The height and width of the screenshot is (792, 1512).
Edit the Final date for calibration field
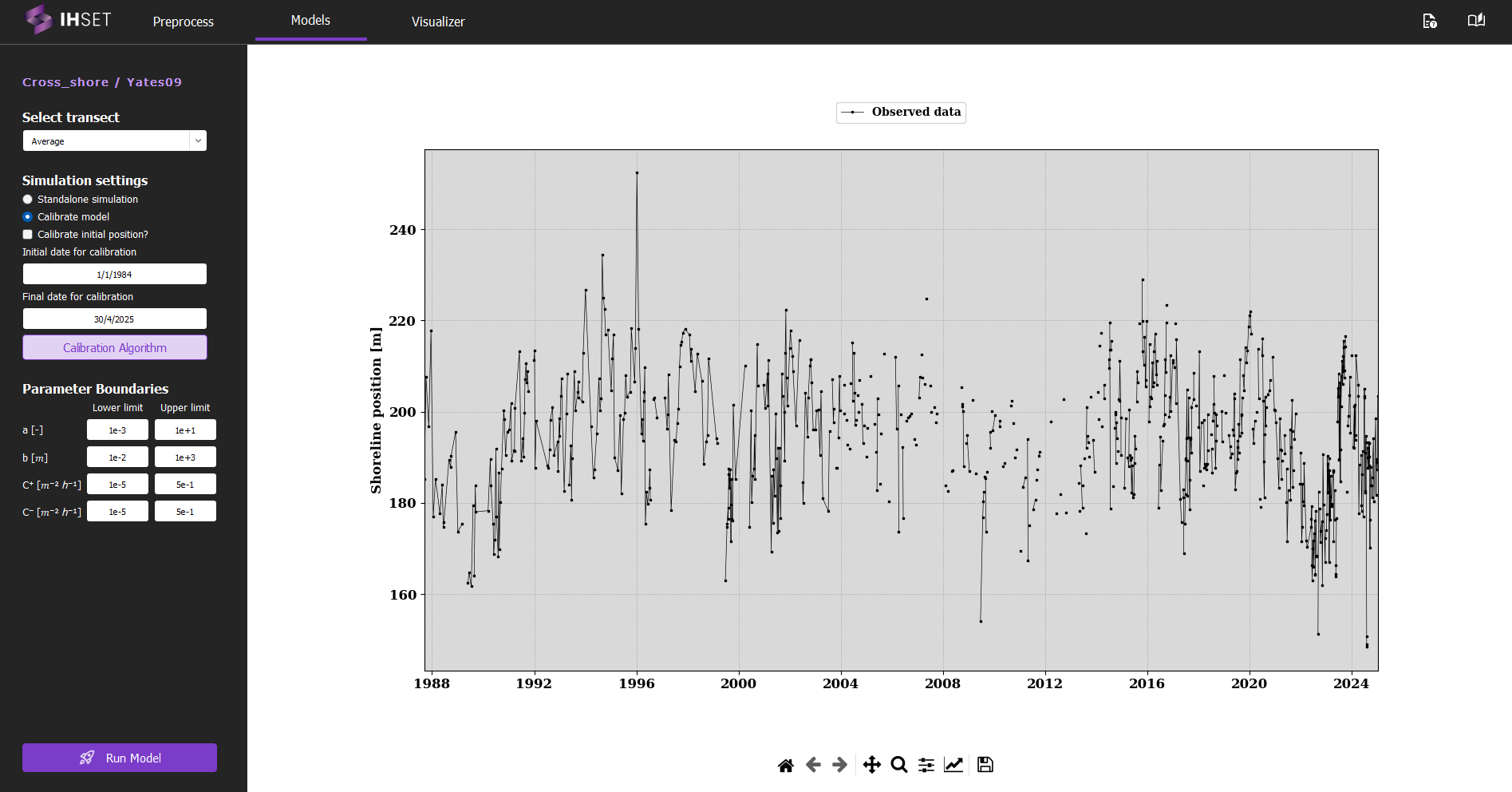click(x=114, y=319)
